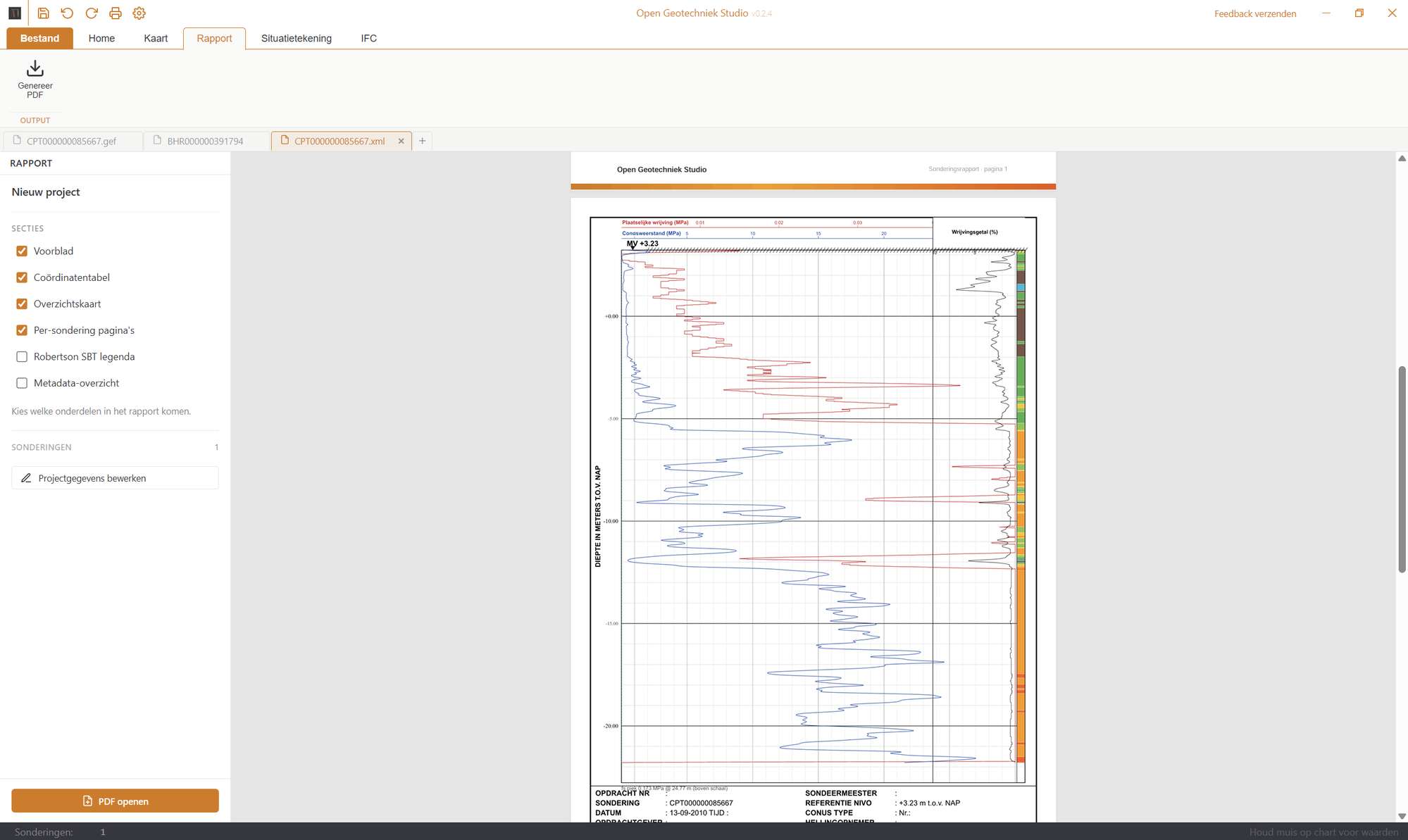1408x840 pixels.
Task: Click the OUTPUT ribbon group label
Action: click(35, 120)
